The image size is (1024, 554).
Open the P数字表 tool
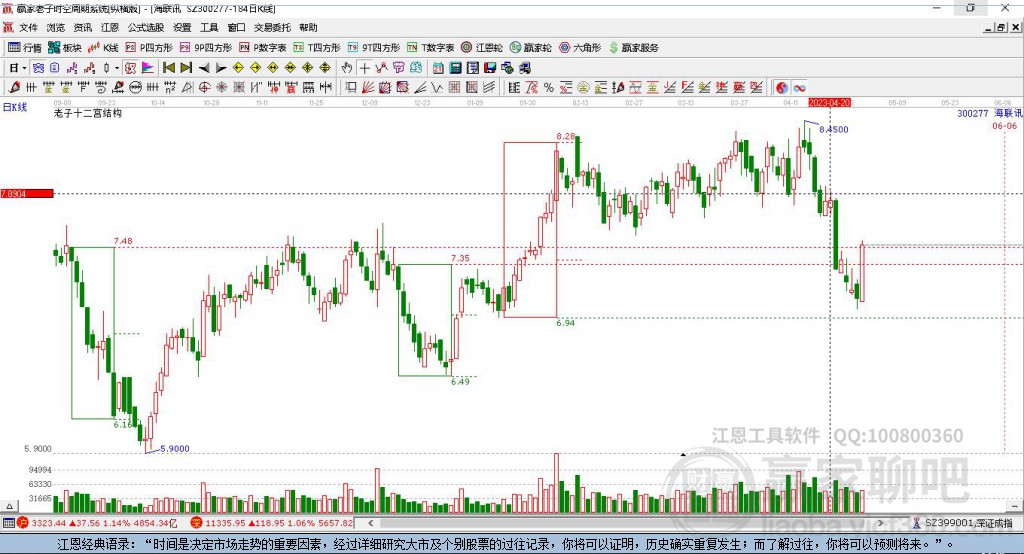coord(263,48)
